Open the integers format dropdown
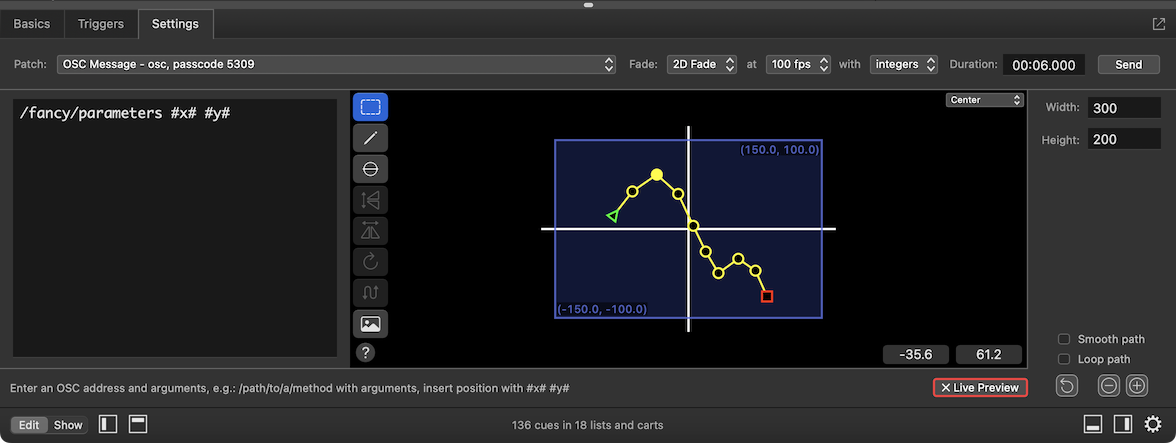 pyautogui.click(x=904, y=64)
